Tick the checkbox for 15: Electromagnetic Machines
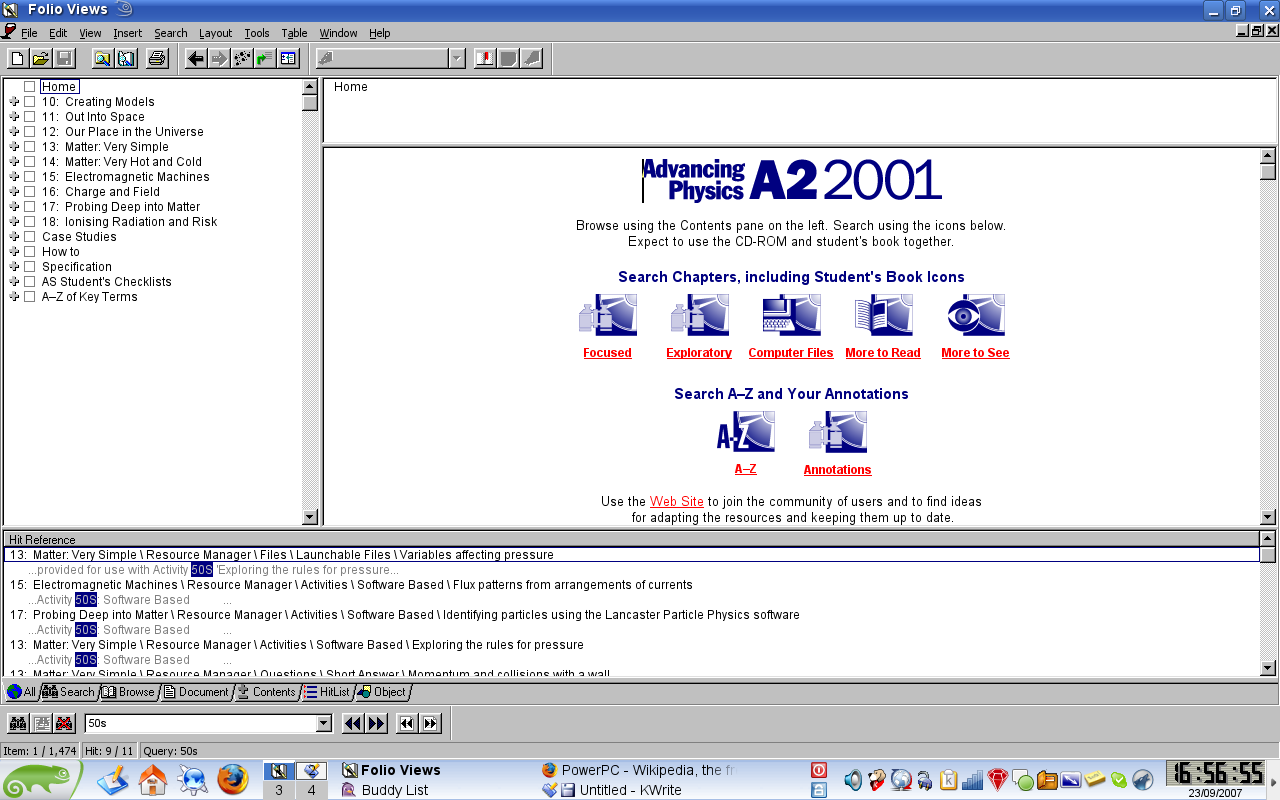This screenshot has height=800, width=1280. click(30, 177)
